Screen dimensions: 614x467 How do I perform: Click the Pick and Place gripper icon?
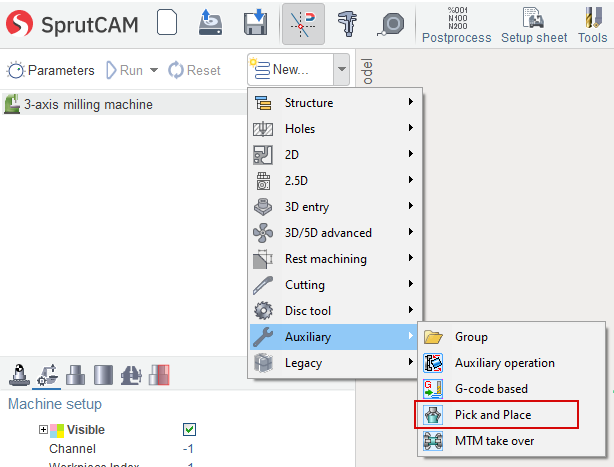(433, 415)
